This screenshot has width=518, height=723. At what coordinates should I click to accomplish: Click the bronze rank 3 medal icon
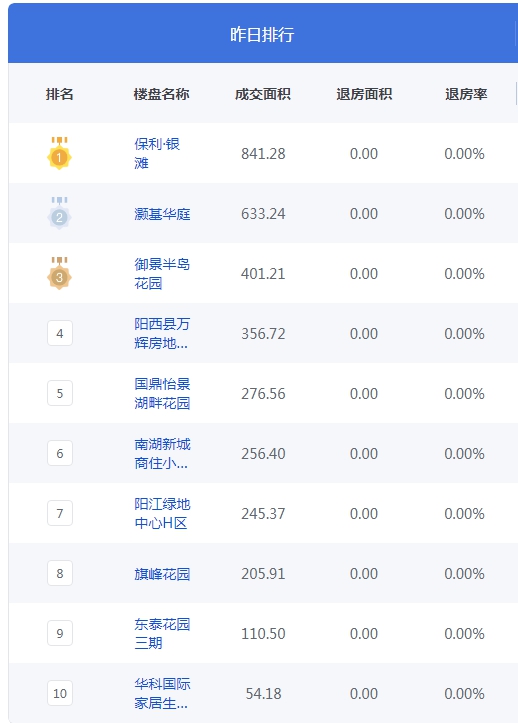pos(60,273)
